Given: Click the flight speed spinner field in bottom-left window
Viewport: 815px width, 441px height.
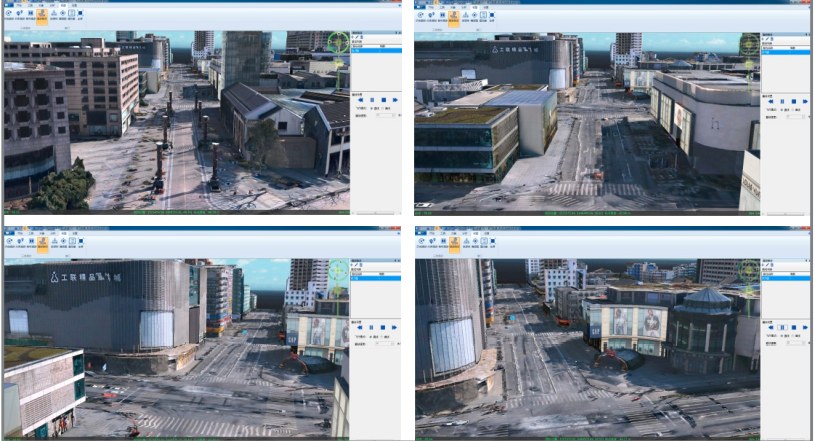Looking at the screenshot, I should click(x=386, y=342).
